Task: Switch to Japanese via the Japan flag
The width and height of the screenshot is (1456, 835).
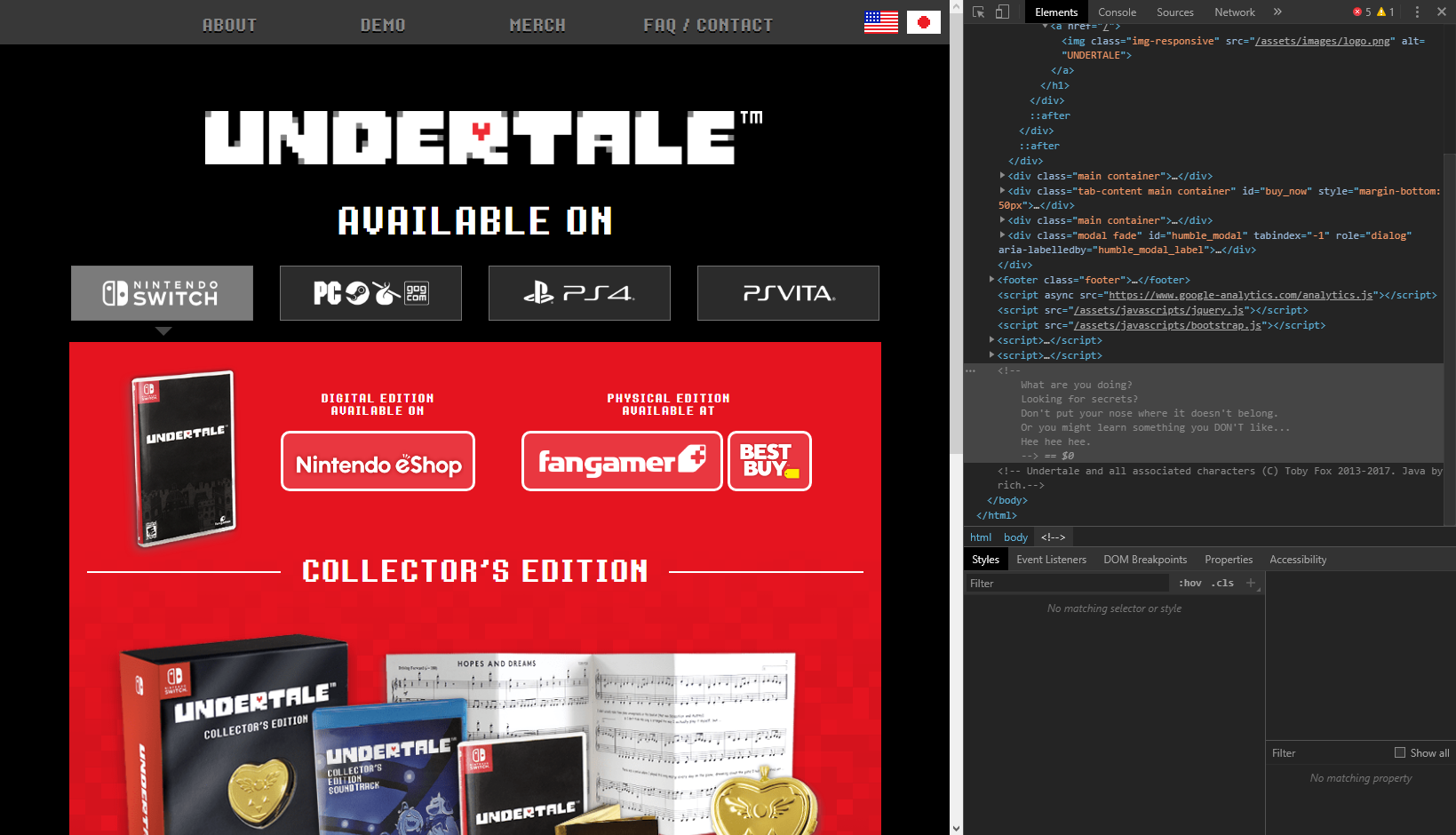Action: pyautogui.click(x=924, y=22)
